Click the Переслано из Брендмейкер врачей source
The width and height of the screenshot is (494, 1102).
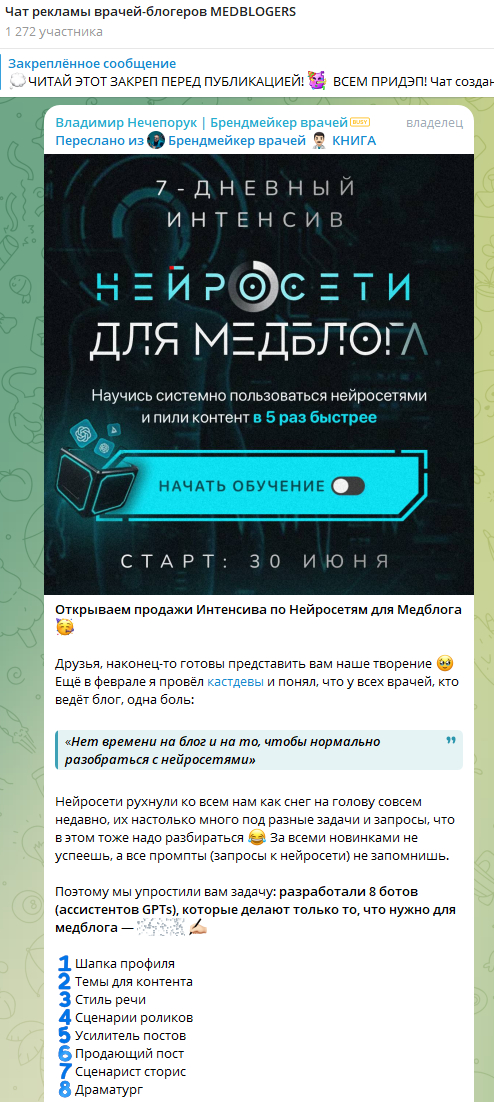[x=216, y=141]
